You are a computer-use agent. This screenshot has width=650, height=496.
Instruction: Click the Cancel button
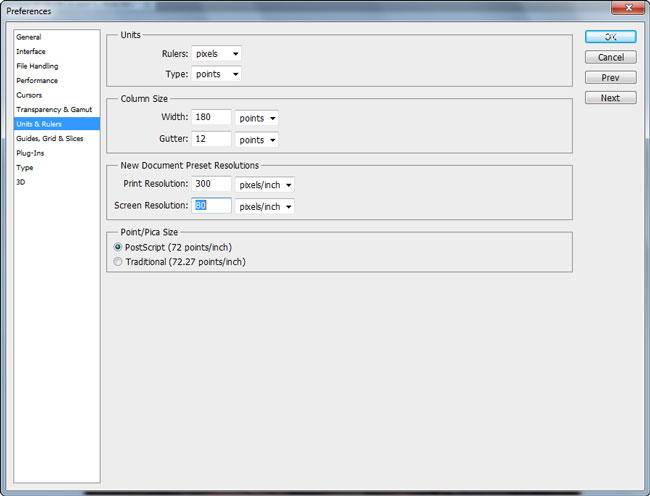pyautogui.click(x=610, y=57)
